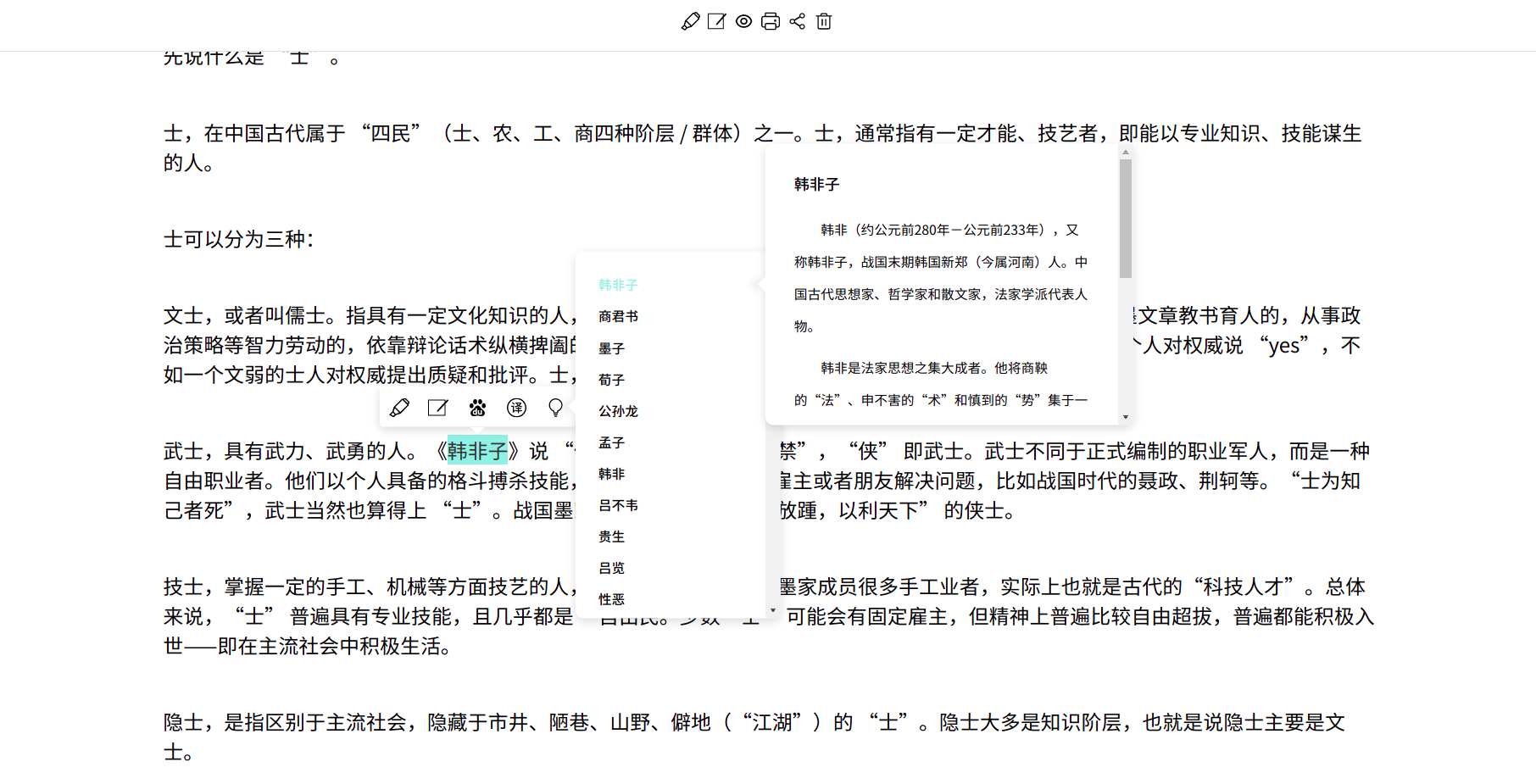The width and height of the screenshot is (1536, 784).
Task: Search selection with Baidu paw icon
Action: click(477, 408)
